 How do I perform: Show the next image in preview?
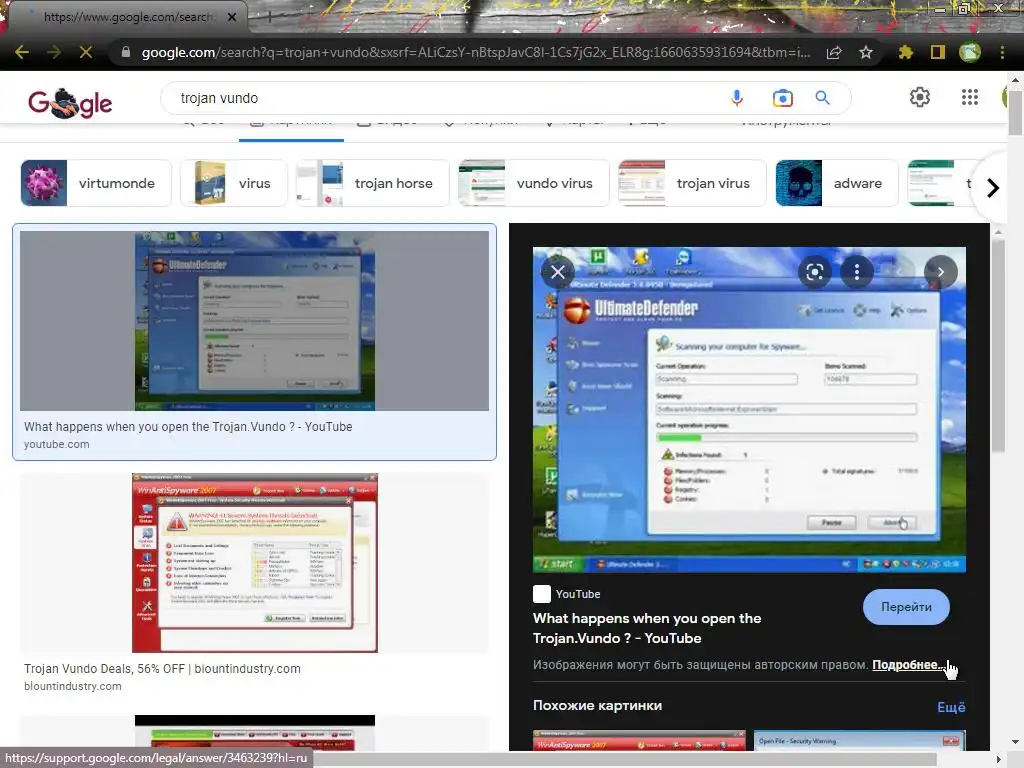click(940, 272)
